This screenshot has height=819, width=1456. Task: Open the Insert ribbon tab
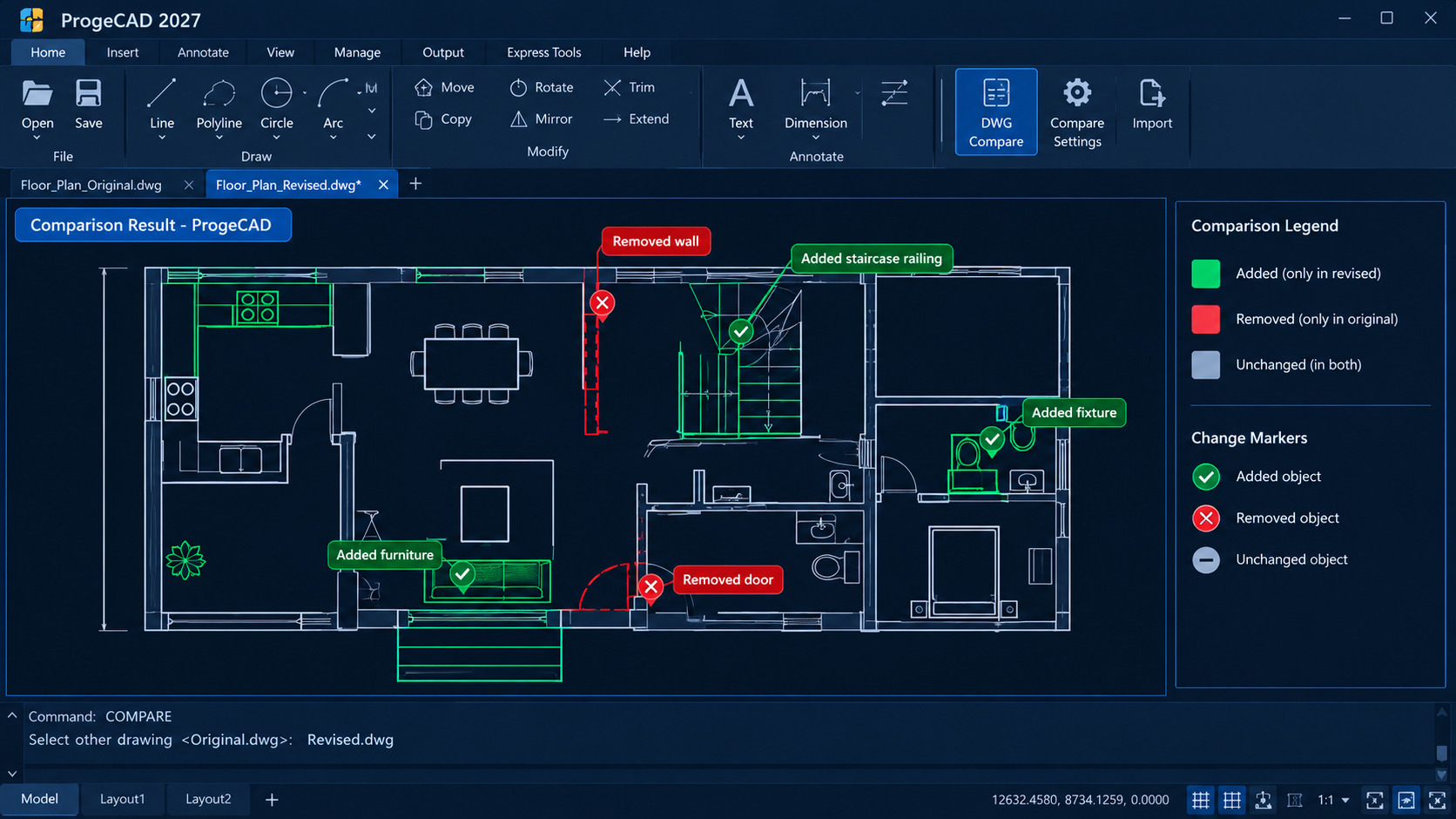coord(123,52)
